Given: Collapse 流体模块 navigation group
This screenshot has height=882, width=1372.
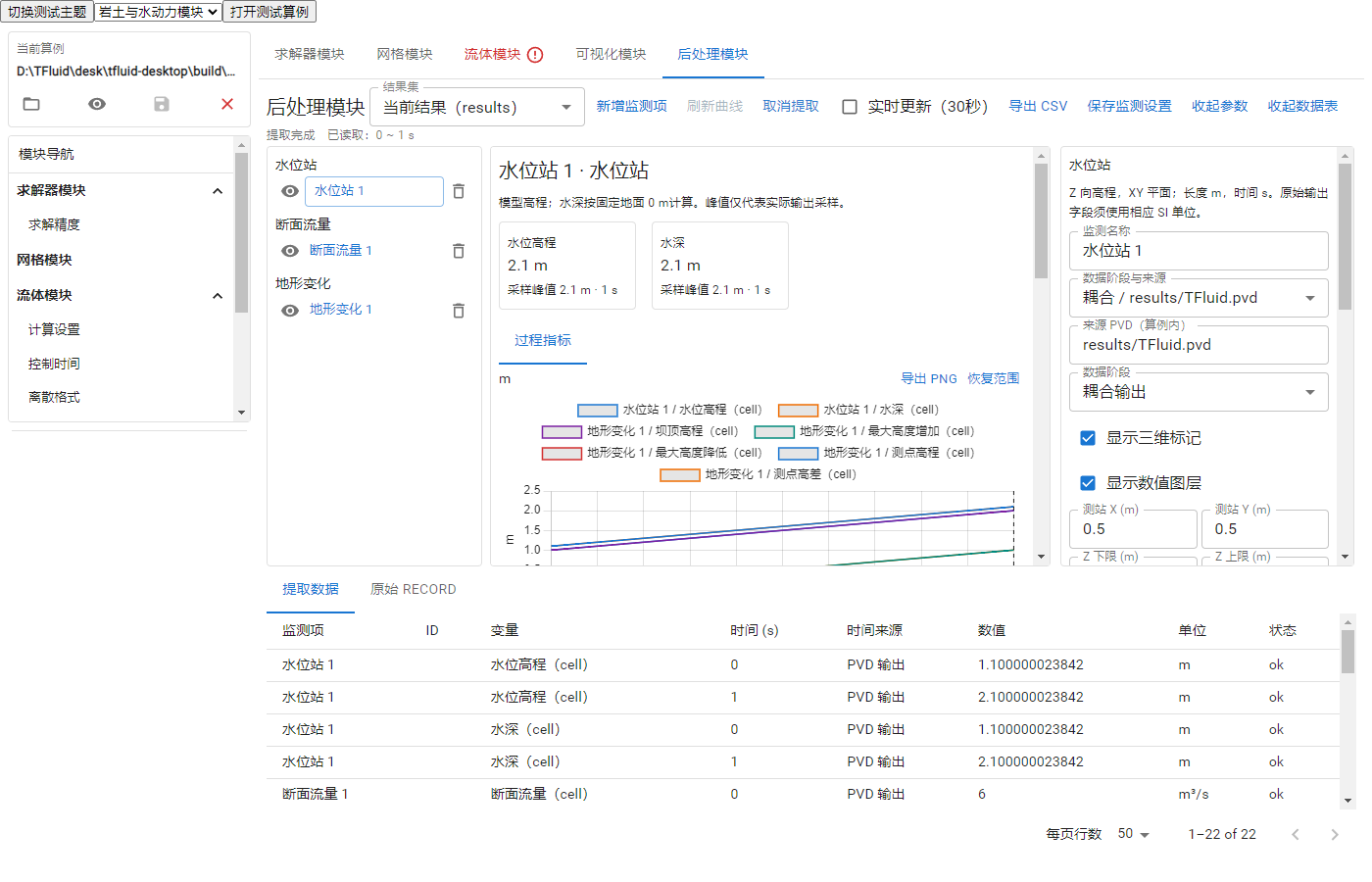Looking at the screenshot, I should click(218, 296).
